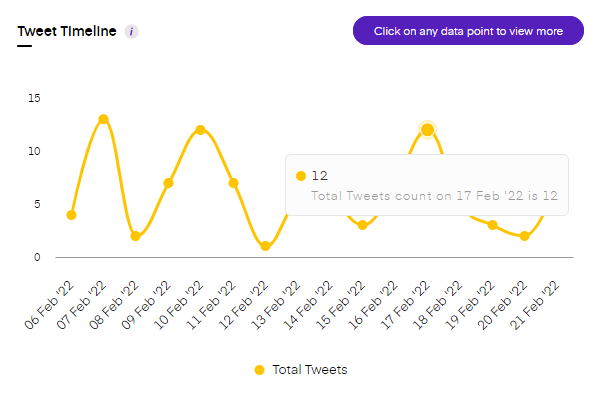Click the yellow Total Tweets legend dot
Screen dimensions: 603x417
pyautogui.click(x=259, y=370)
